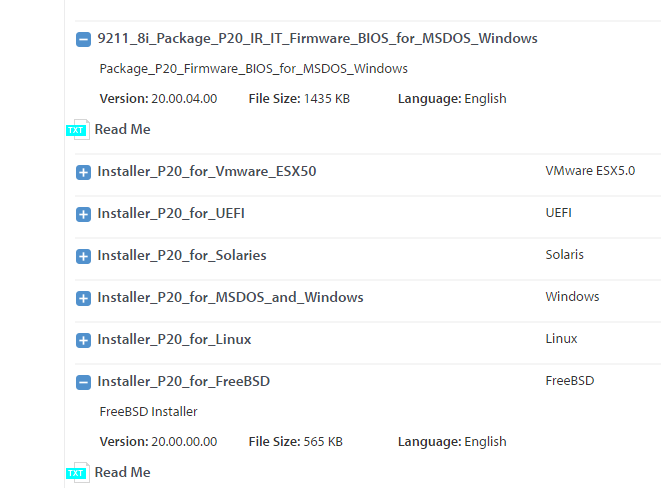Click the Installer_P20_for_Vmware_ESX50 title text
The width and height of the screenshot is (661, 488).
tap(206, 171)
